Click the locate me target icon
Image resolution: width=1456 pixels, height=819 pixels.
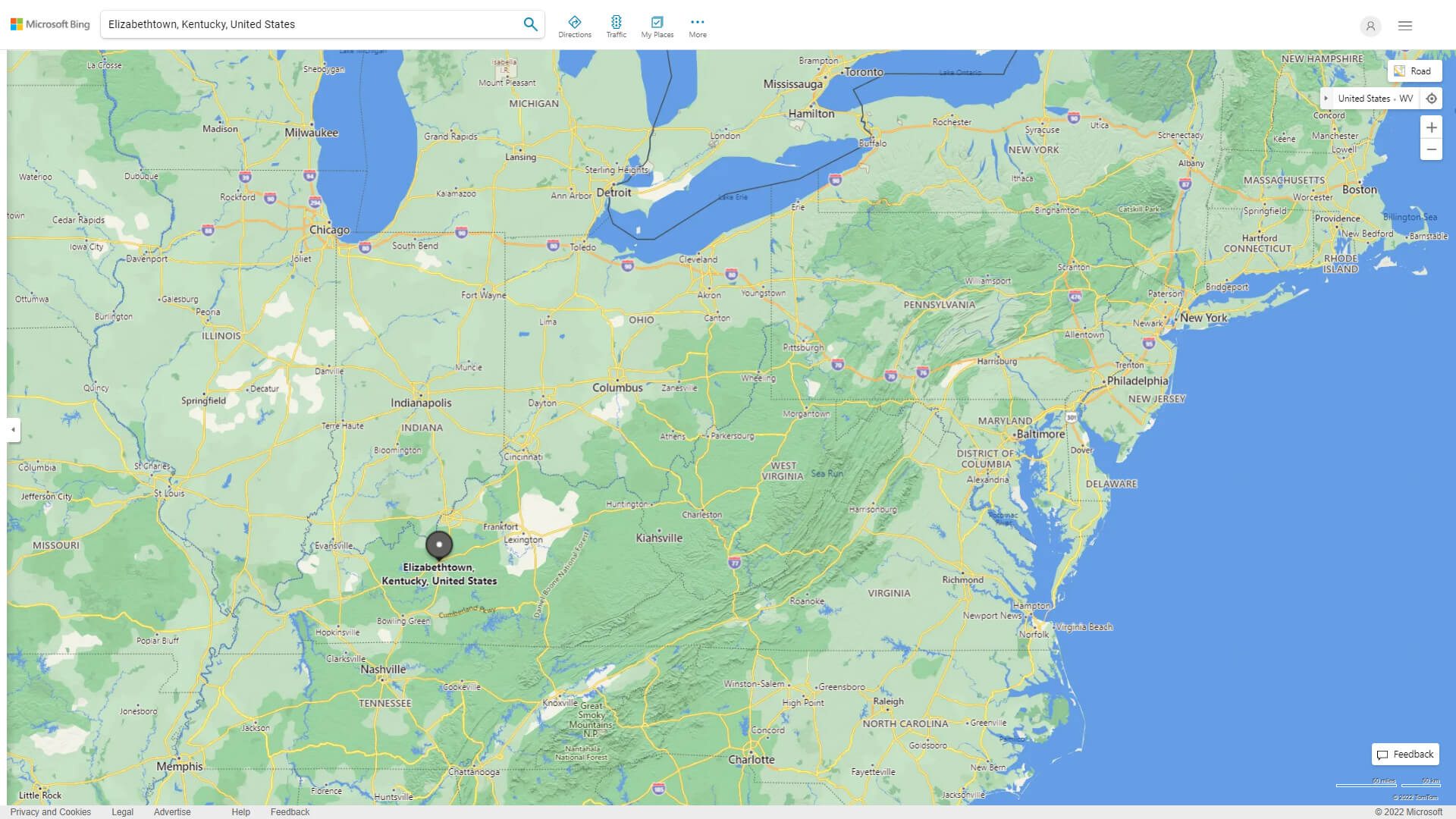pos(1431,99)
